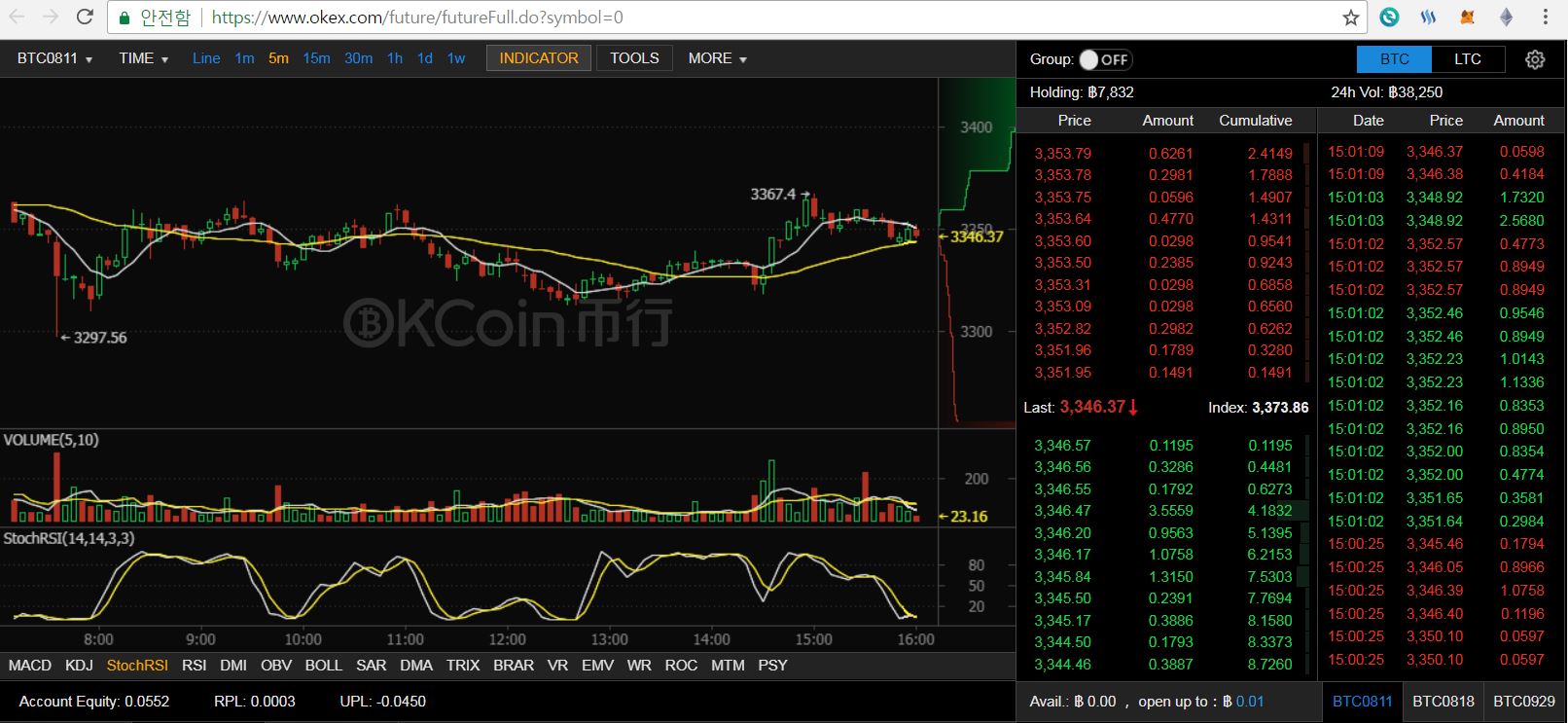Select the BRAR indicator
Image resolution: width=1568 pixels, height=723 pixels.
click(514, 666)
